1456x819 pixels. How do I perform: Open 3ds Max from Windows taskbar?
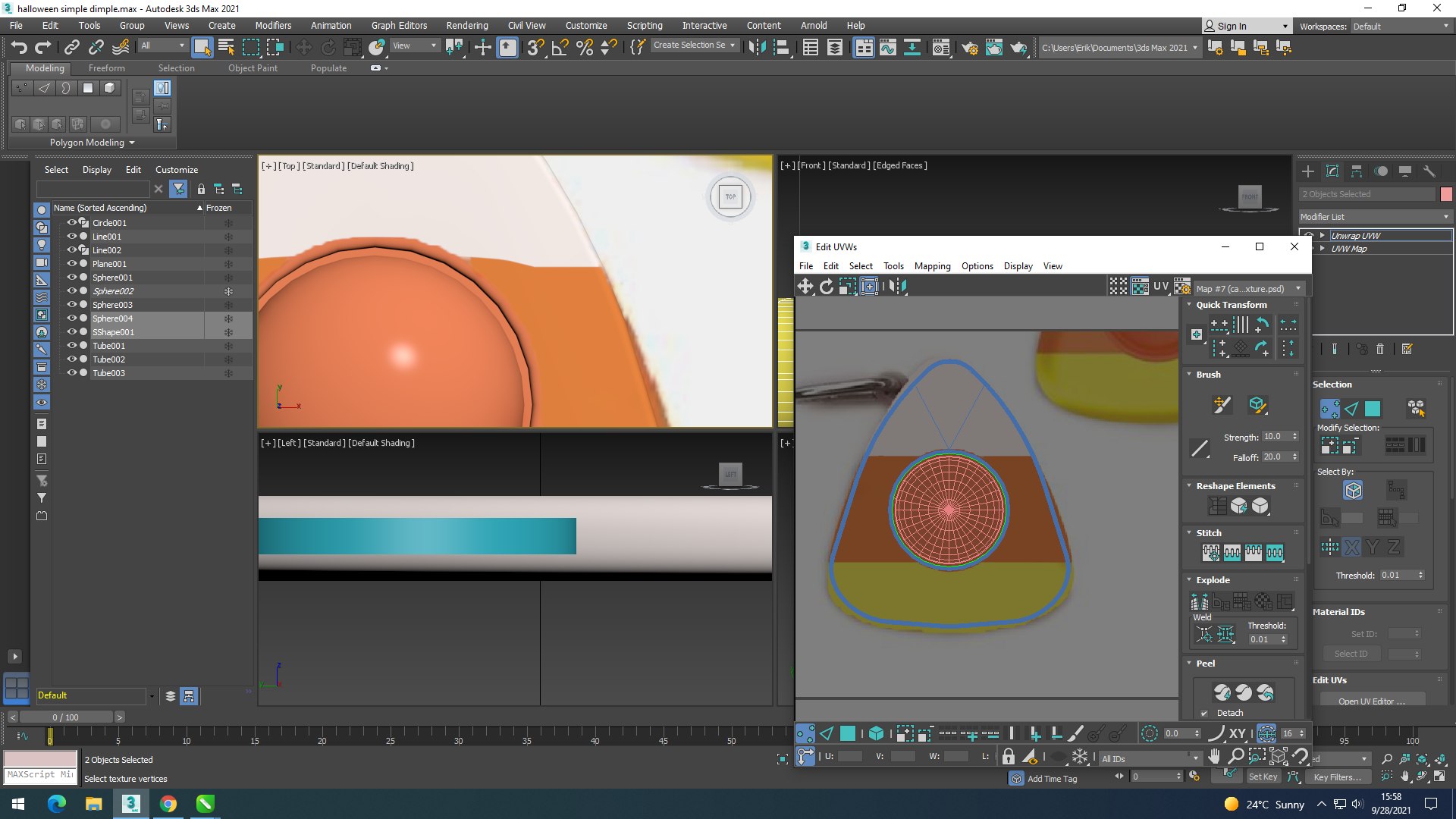pyautogui.click(x=130, y=804)
